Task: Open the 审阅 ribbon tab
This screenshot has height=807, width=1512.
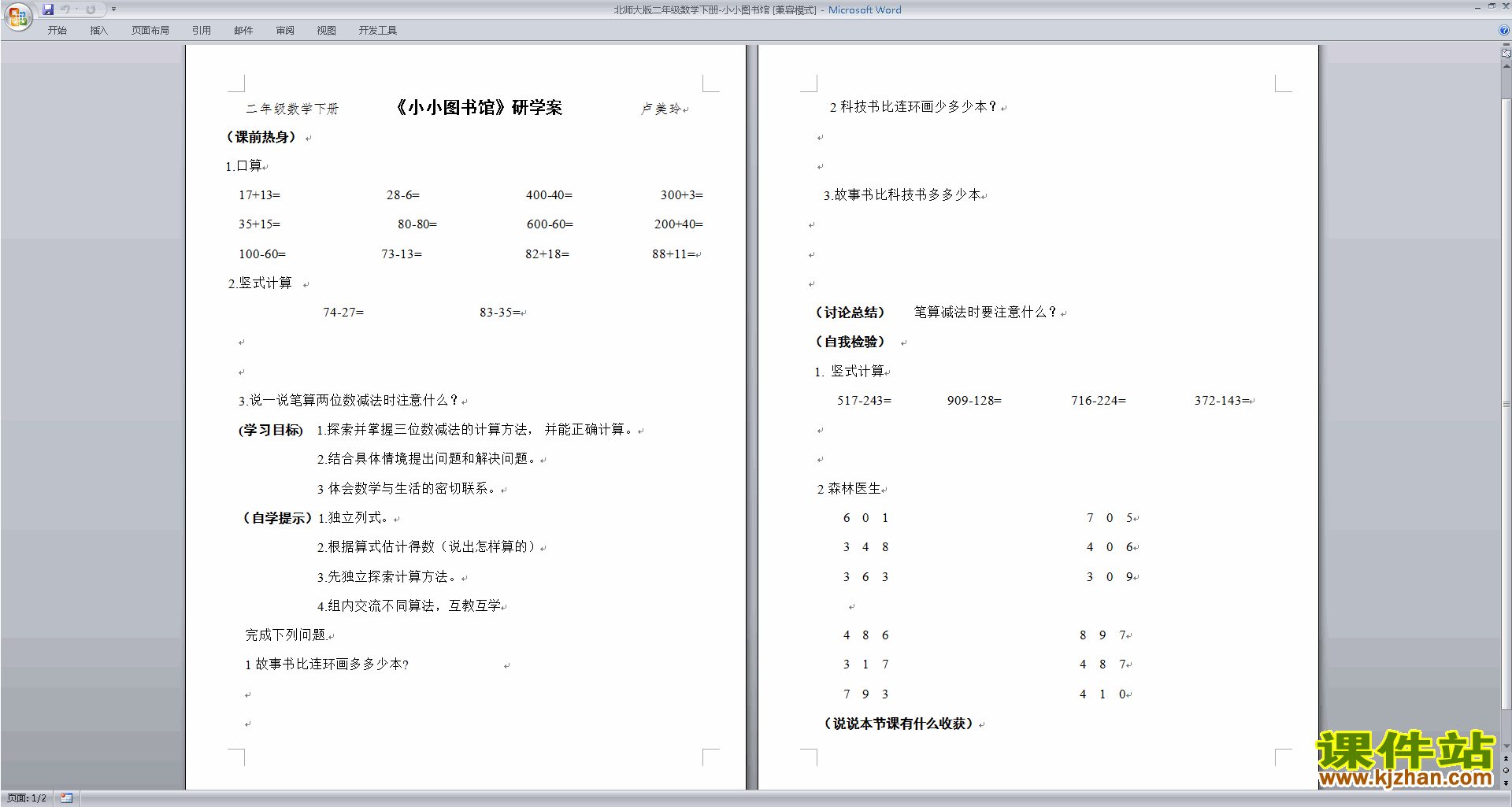Action: 285,30
